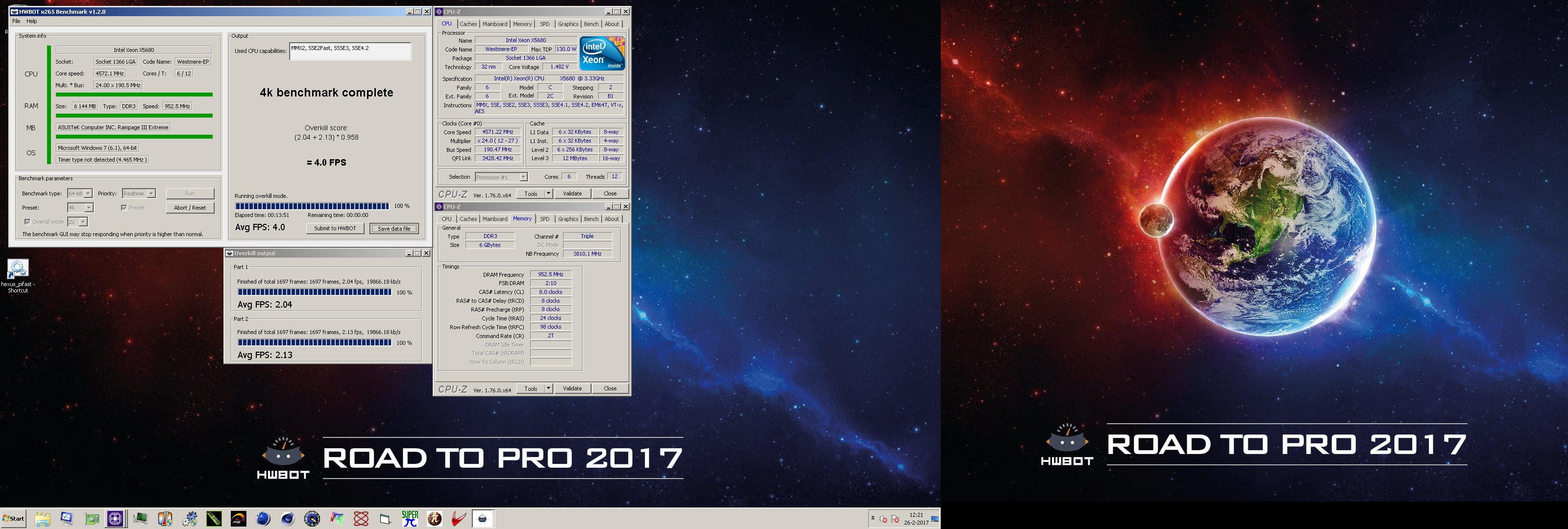The width and height of the screenshot is (1568, 529).
Task: Click Submit to HWBOT button
Action: tap(335, 228)
